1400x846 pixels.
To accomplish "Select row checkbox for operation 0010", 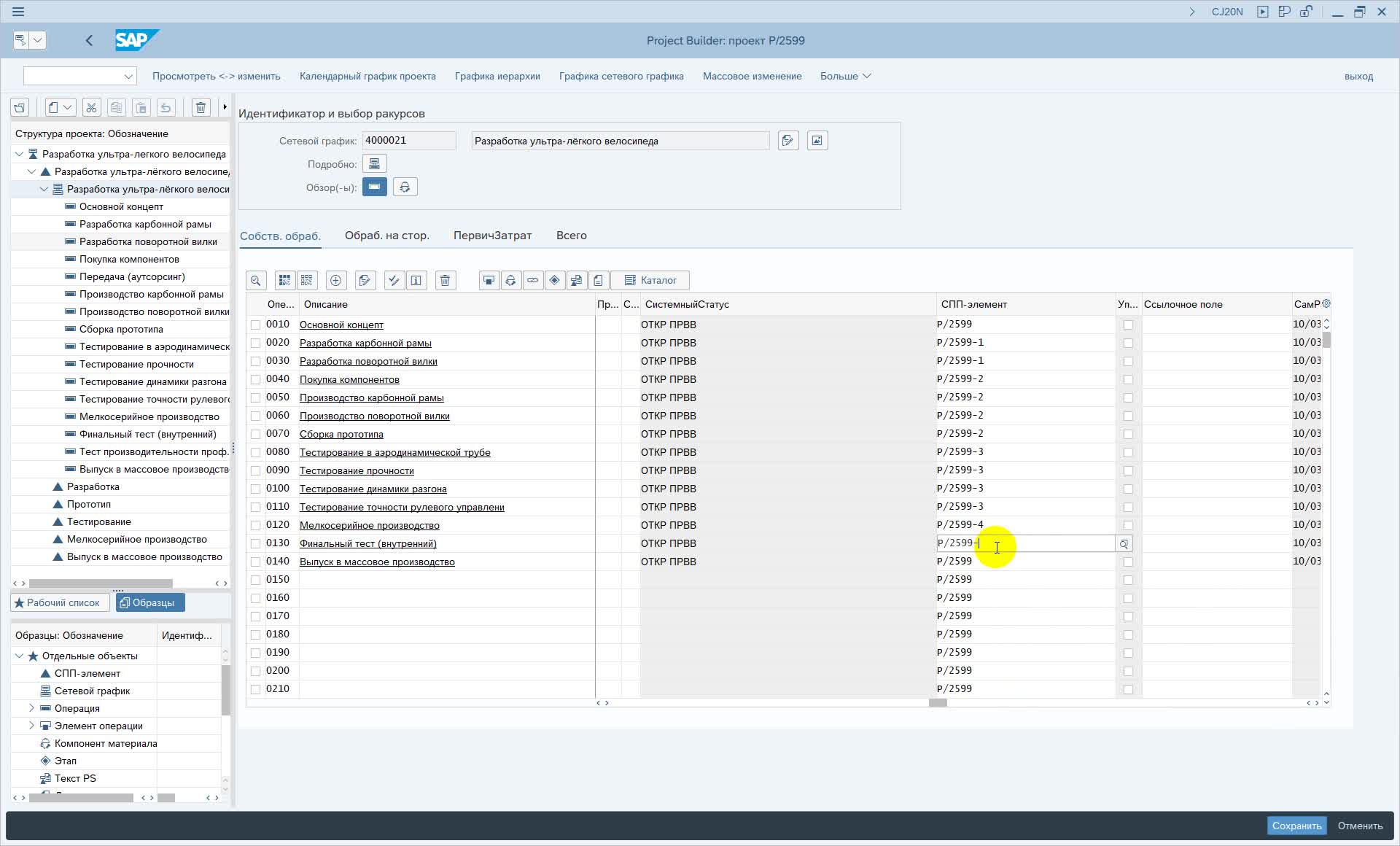I will (x=255, y=325).
